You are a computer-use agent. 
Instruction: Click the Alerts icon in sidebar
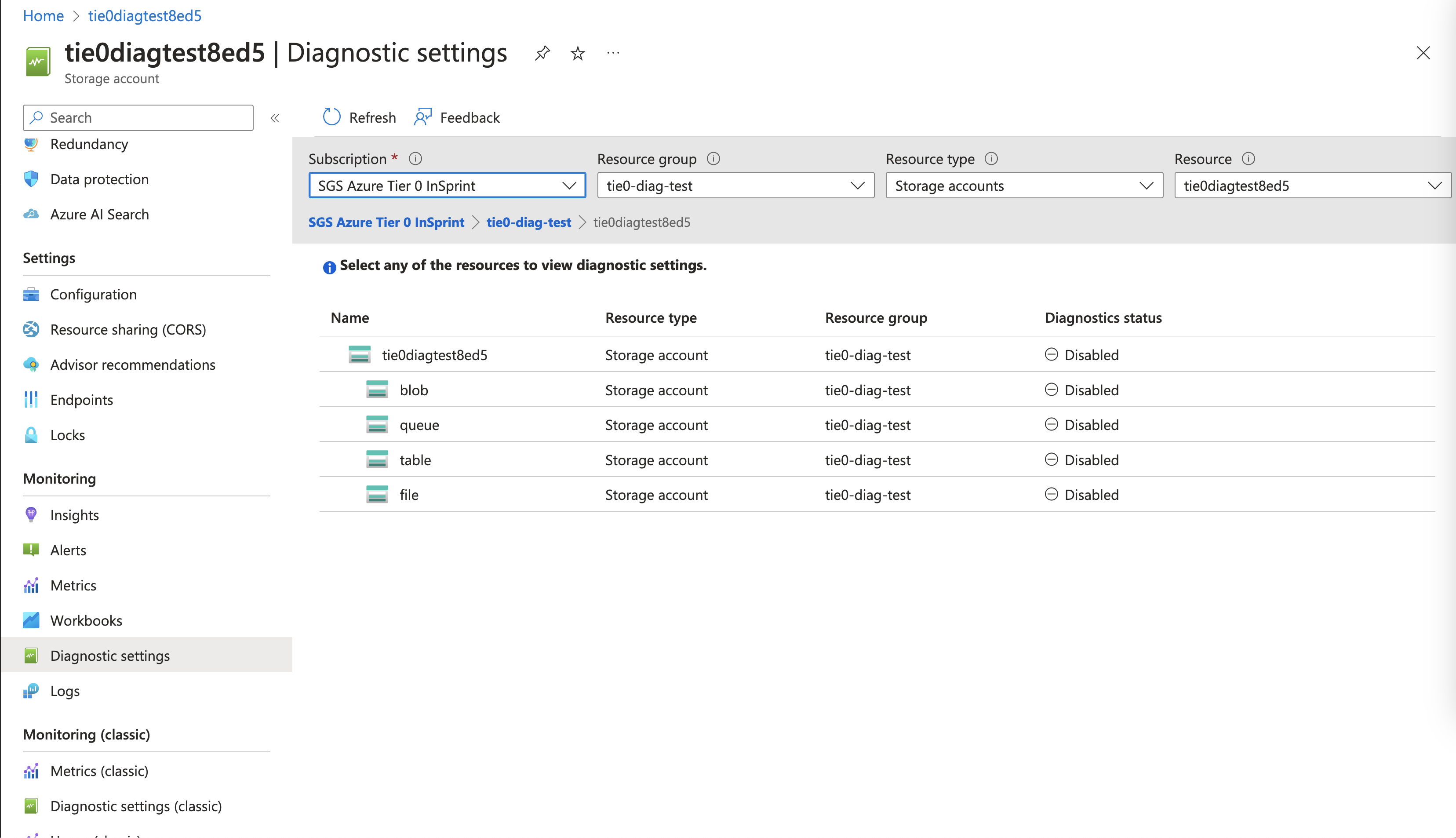31,550
